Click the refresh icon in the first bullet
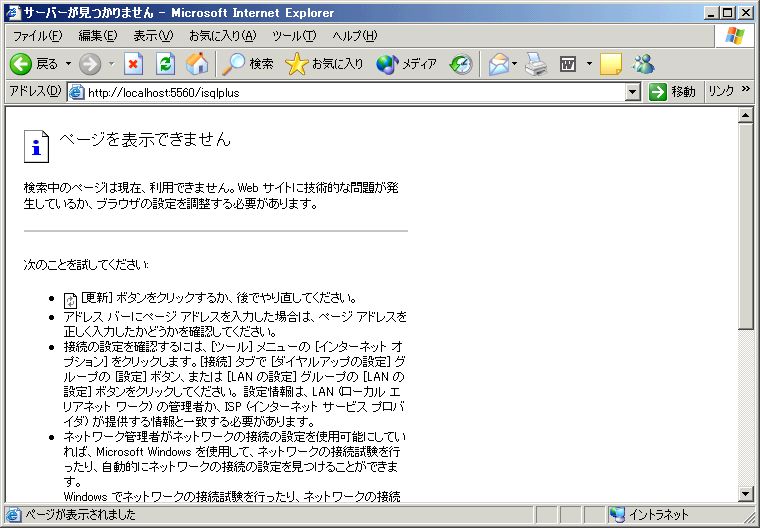 (71, 301)
